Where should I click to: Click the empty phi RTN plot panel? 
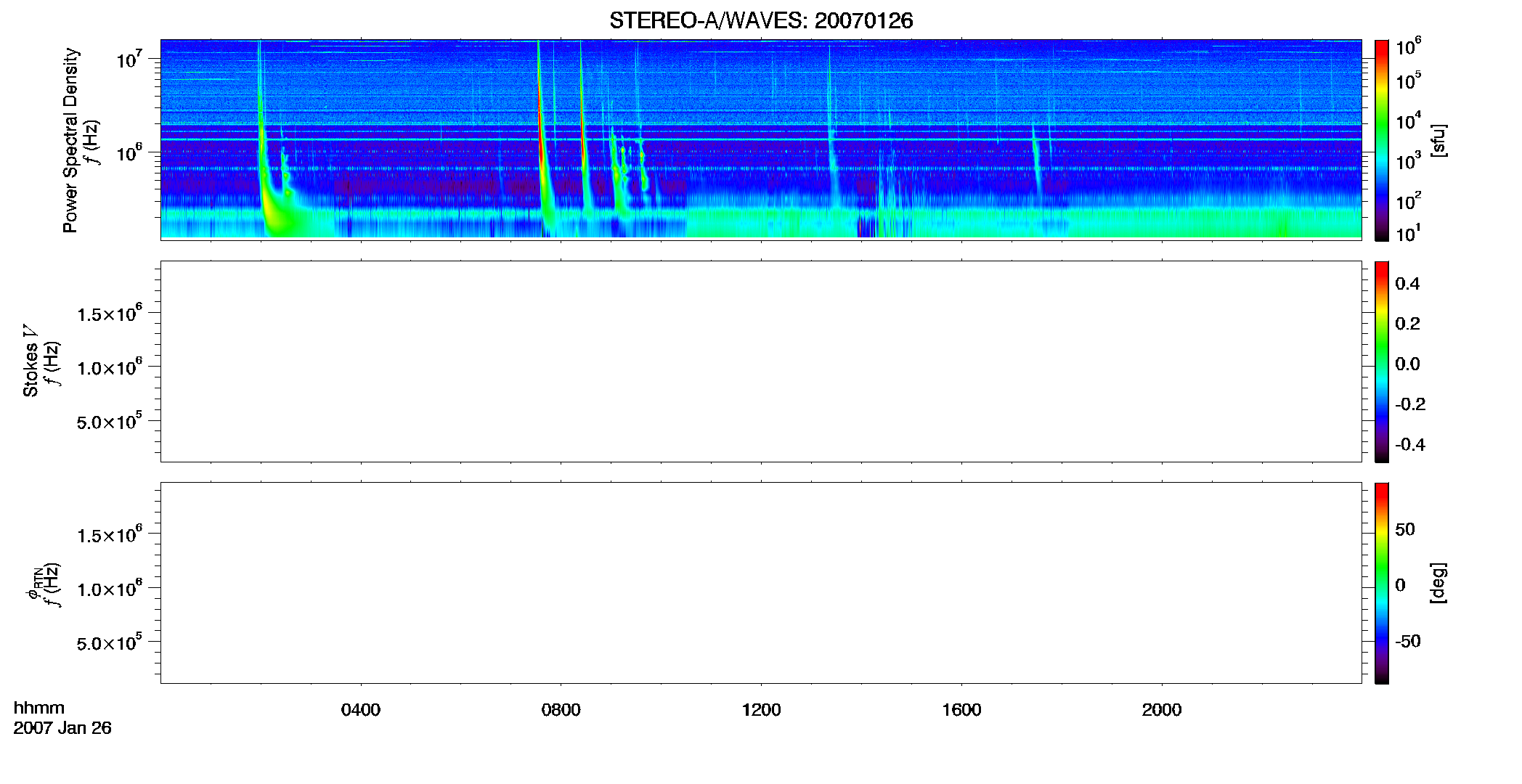[761, 583]
